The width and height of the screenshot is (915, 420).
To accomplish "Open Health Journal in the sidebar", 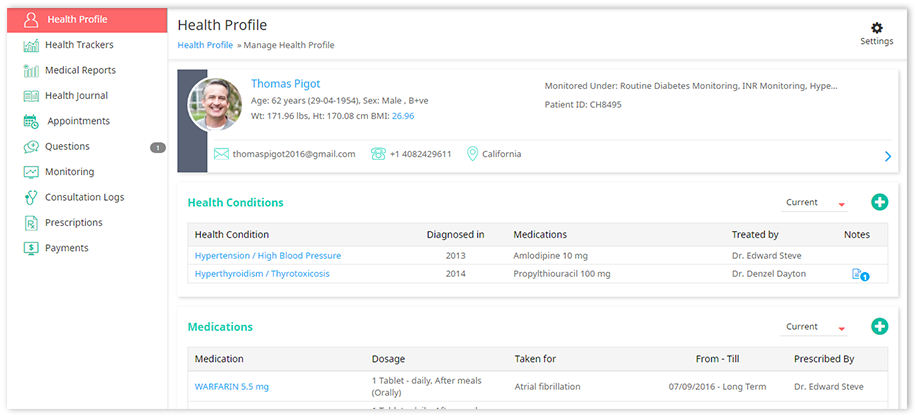I will tap(76, 96).
